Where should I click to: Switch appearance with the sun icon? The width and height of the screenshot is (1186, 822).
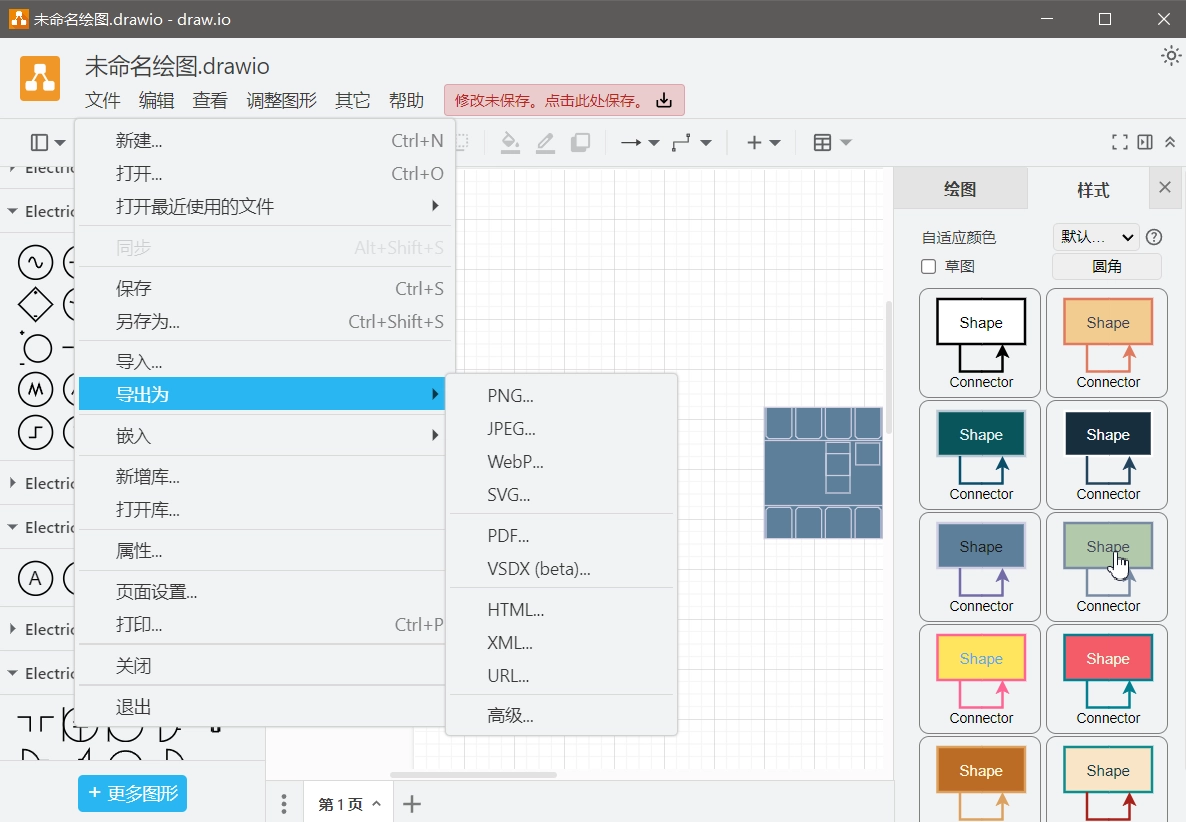coord(1171,56)
